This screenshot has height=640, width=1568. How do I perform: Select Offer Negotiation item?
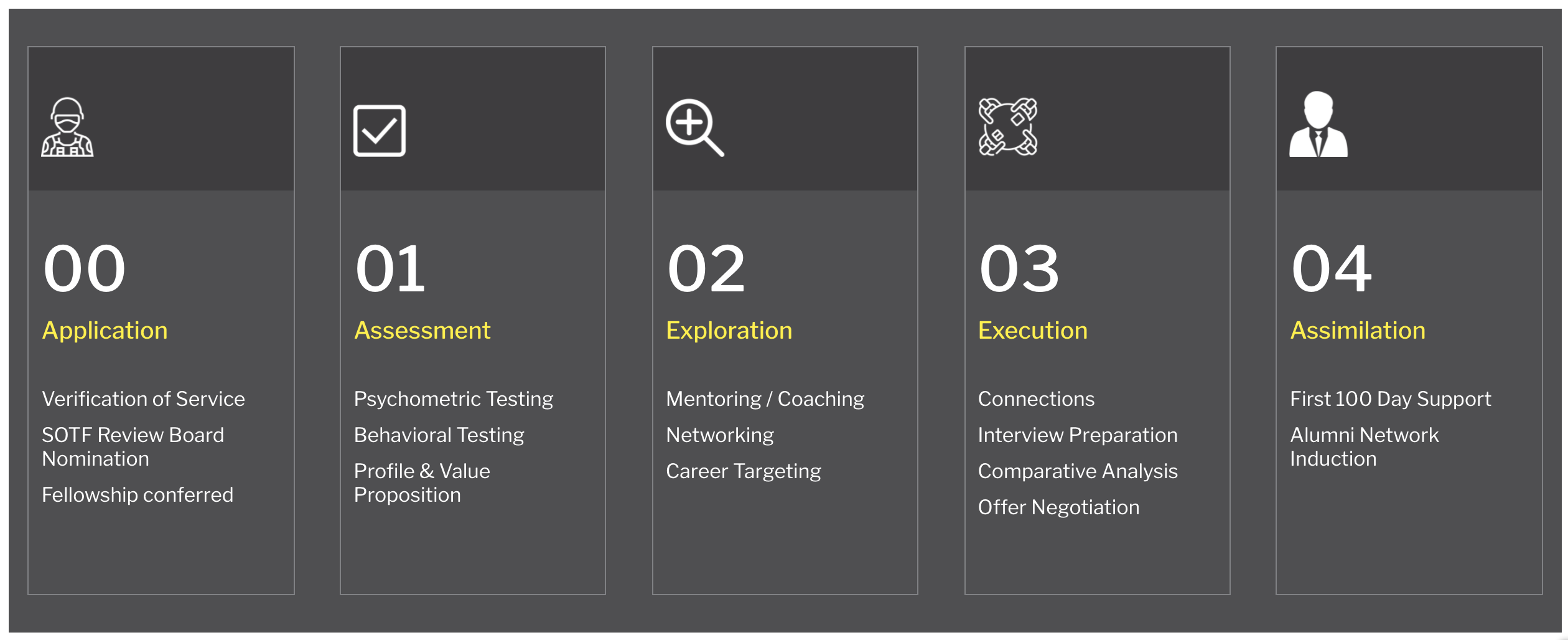pyautogui.click(x=1058, y=507)
